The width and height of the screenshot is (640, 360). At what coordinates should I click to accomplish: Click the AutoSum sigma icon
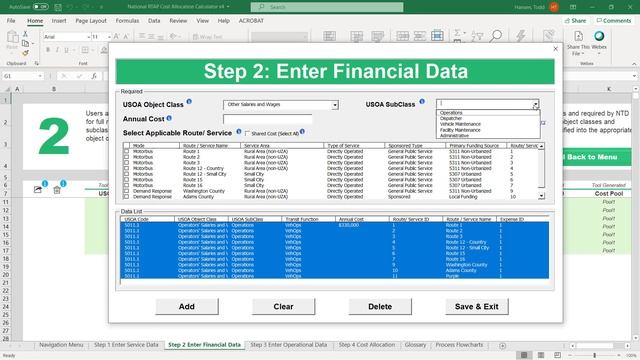(x=458, y=32)
